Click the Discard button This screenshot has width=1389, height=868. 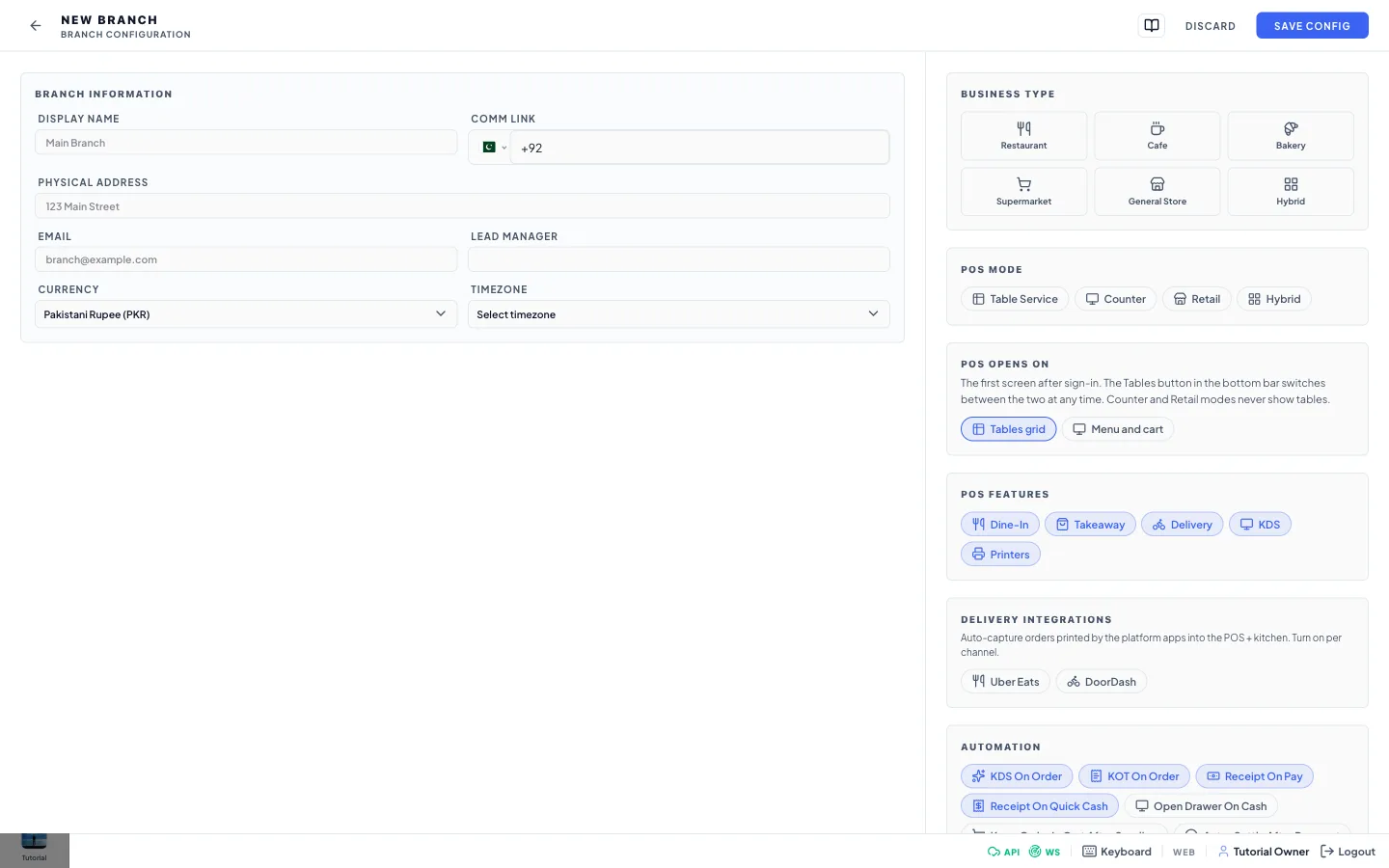point(1211,26)
